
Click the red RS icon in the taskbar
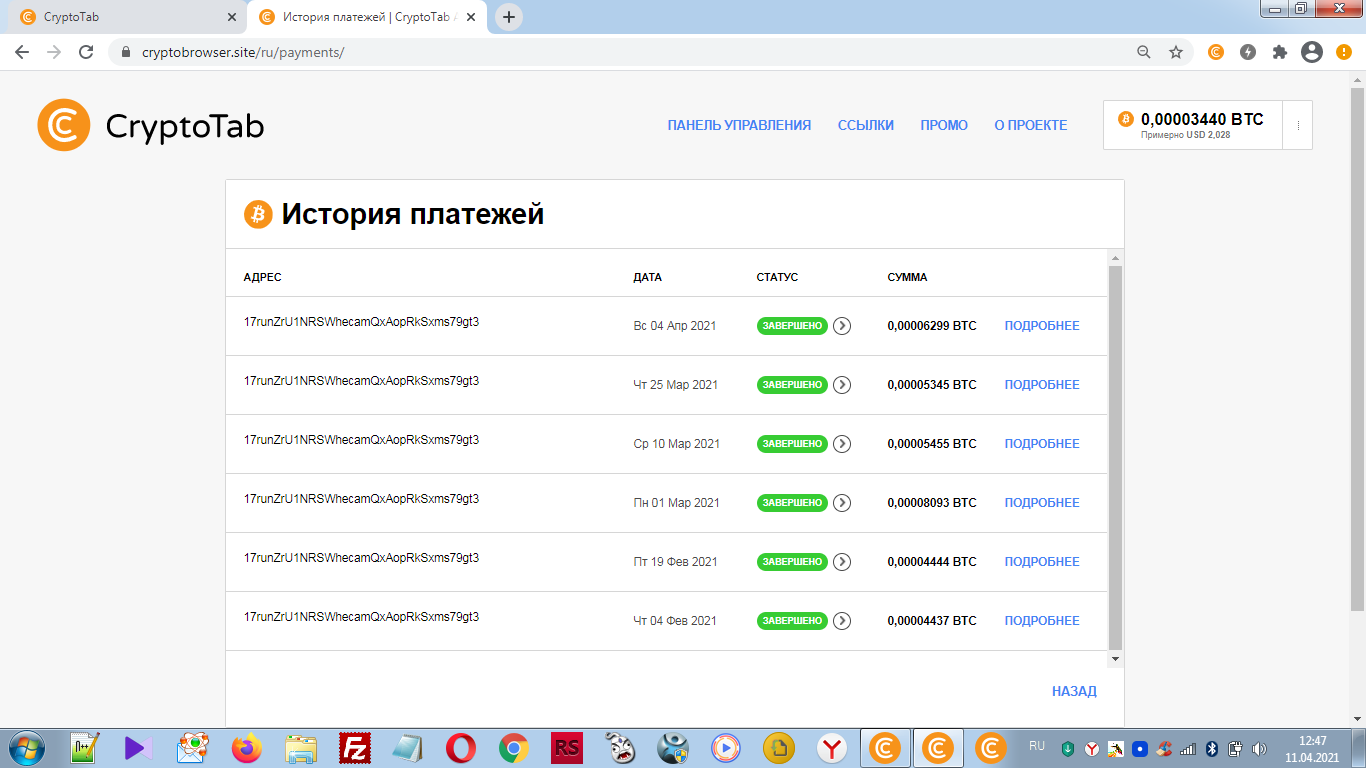coord(567,748)
